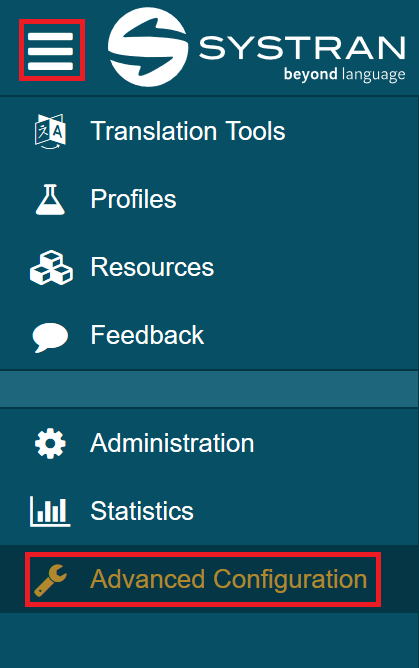Image resolution: width=419 pixels, height=668 pixels.
Task: Select the Profiles flask icon
Action: pos(50,199)
